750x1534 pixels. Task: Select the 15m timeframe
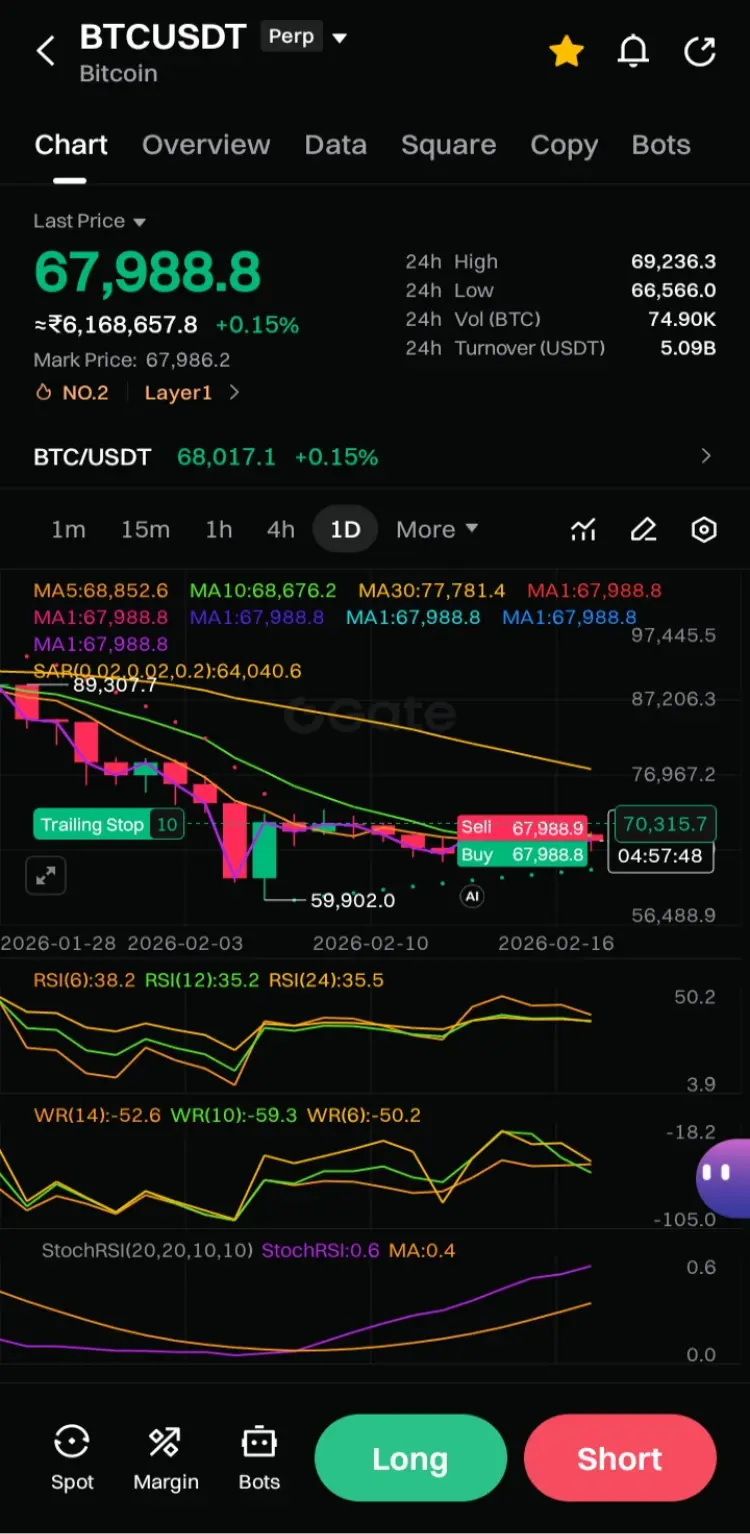click(145, 530)
